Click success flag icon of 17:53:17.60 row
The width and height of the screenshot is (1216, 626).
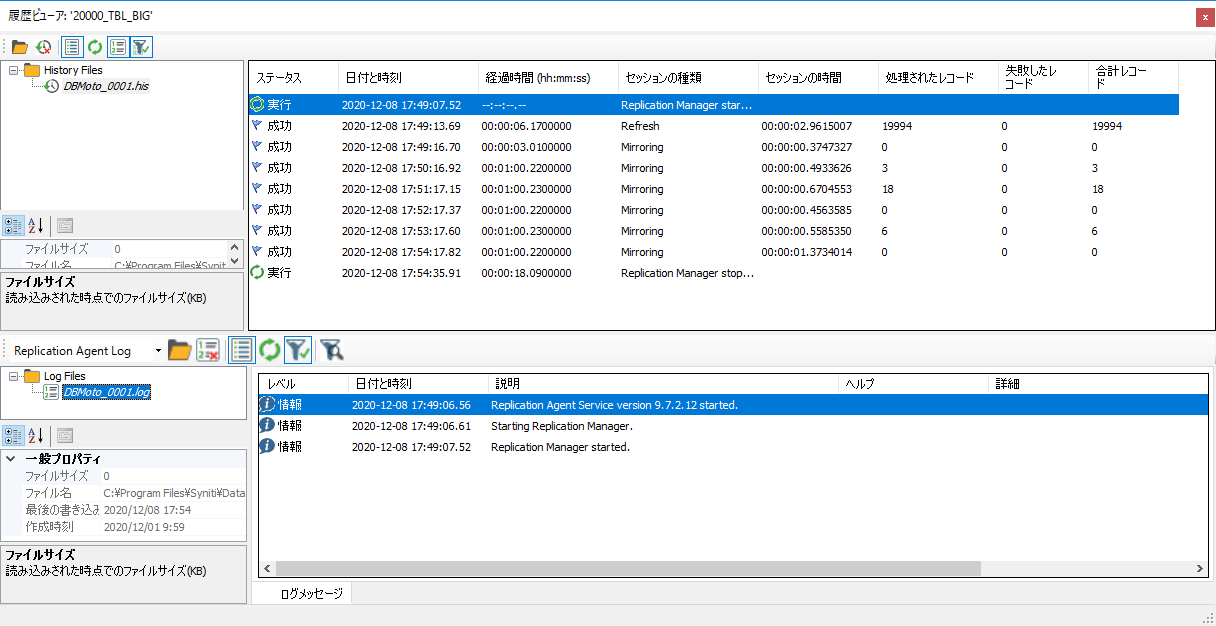[257, 231]
